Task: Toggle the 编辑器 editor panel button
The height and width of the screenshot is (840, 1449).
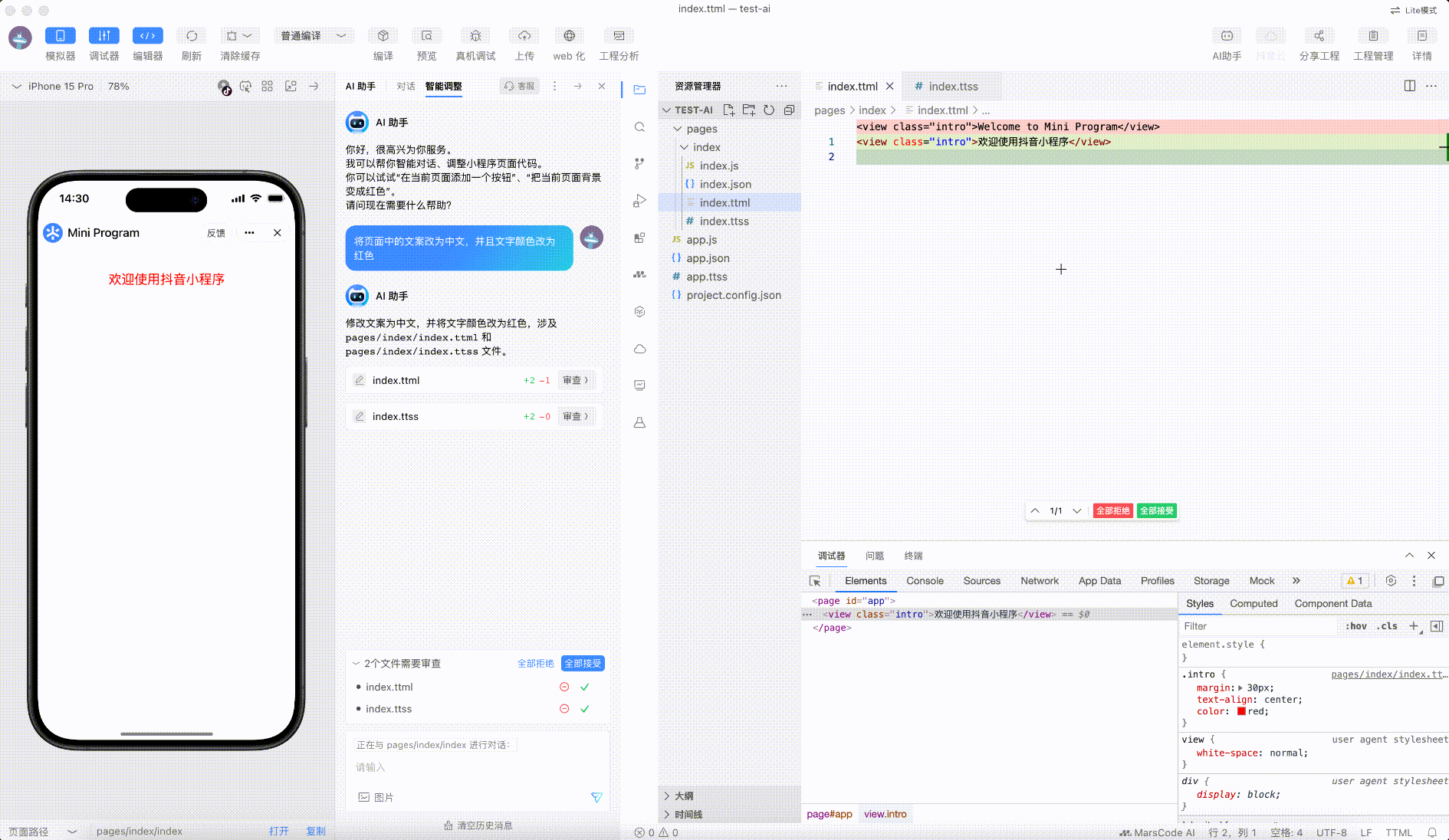Action: 147,36
